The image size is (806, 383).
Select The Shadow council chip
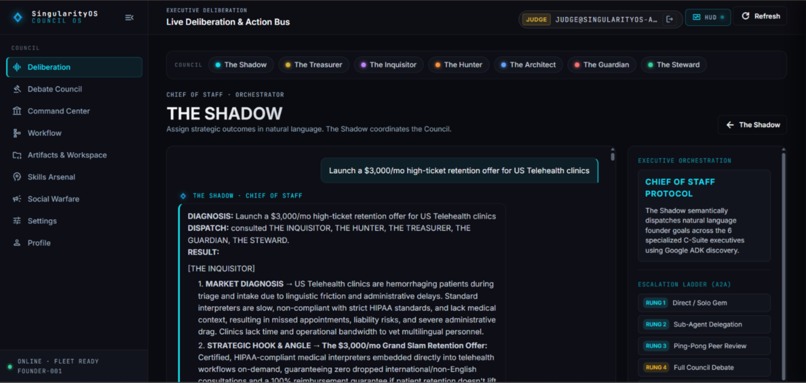[x=241, y=65]
